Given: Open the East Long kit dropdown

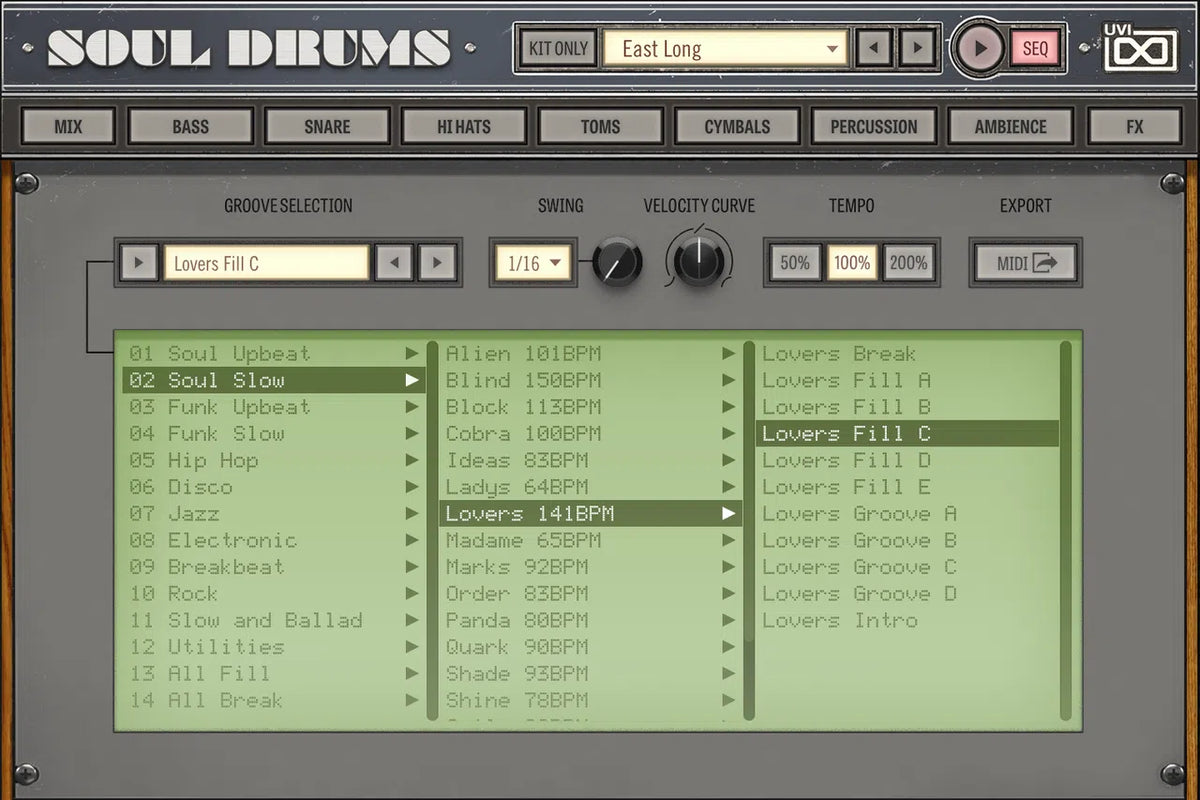Looking at the screenshot, I should [x=725, y=48].
